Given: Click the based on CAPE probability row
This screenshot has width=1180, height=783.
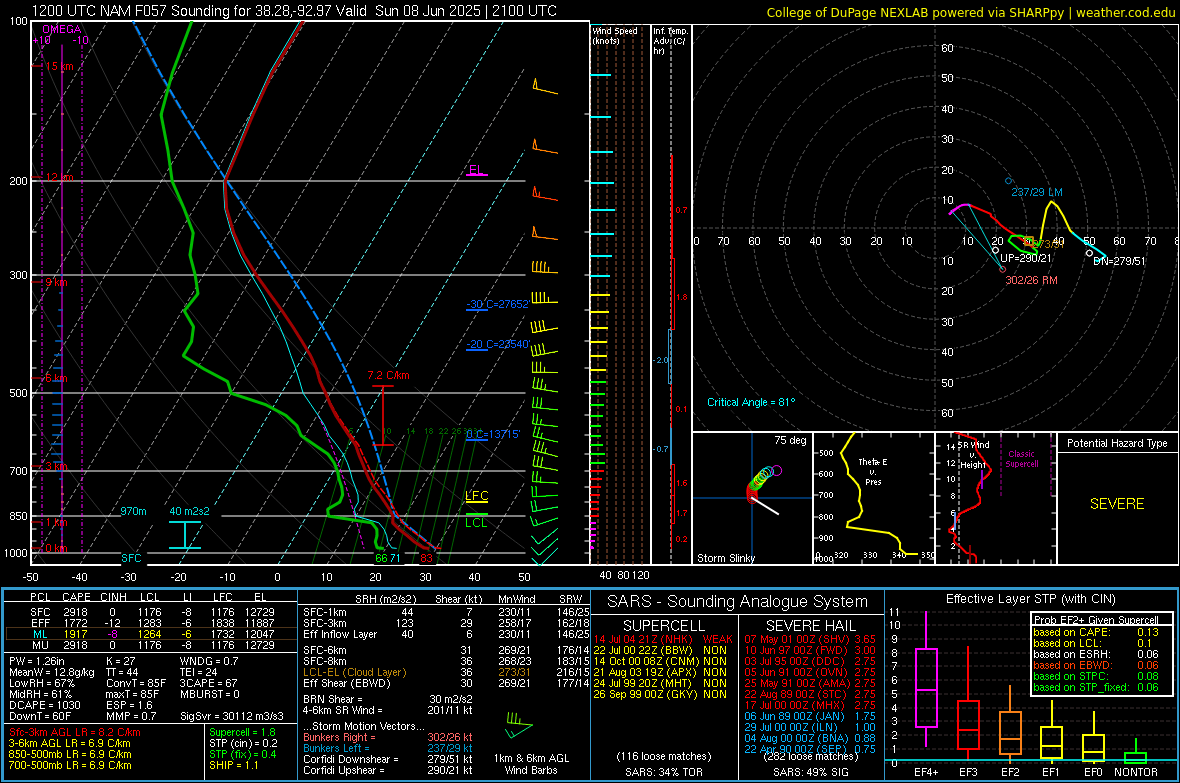Looking at the screenshot, I should pos(1096,632).
